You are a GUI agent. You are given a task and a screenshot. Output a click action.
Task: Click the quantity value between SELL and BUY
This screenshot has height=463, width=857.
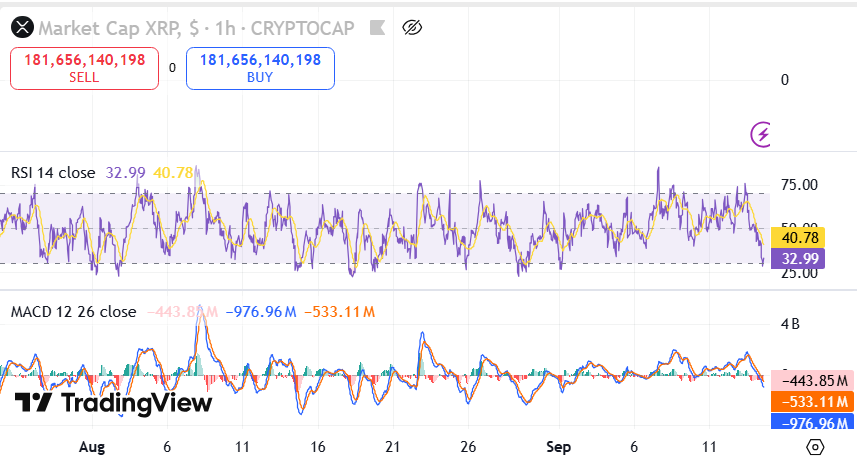tap(172, 68)
